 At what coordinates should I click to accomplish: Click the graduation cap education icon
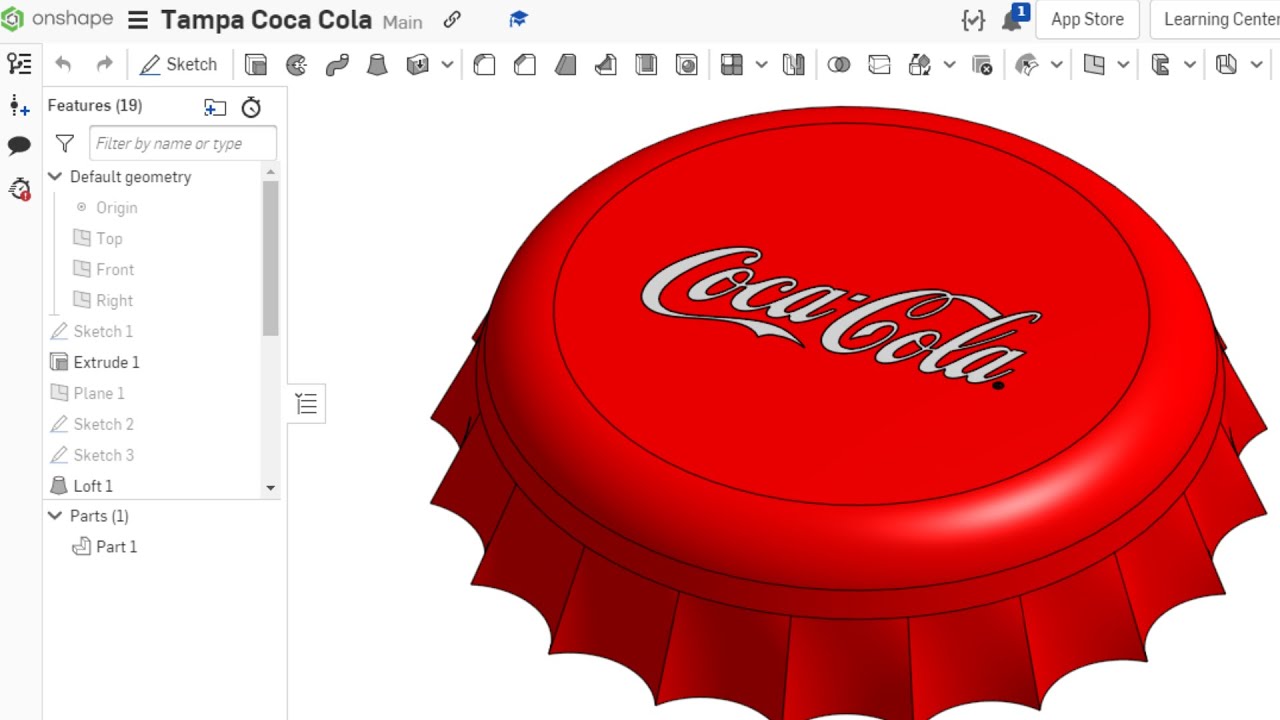pyautogui.click(x=518, y=19)
